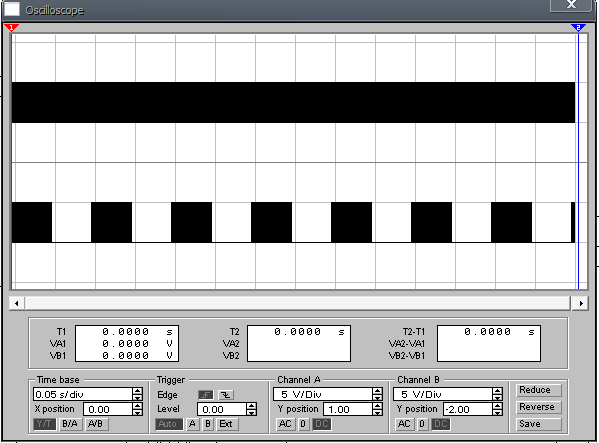Set trigger source to channel A

coord(193,424)
